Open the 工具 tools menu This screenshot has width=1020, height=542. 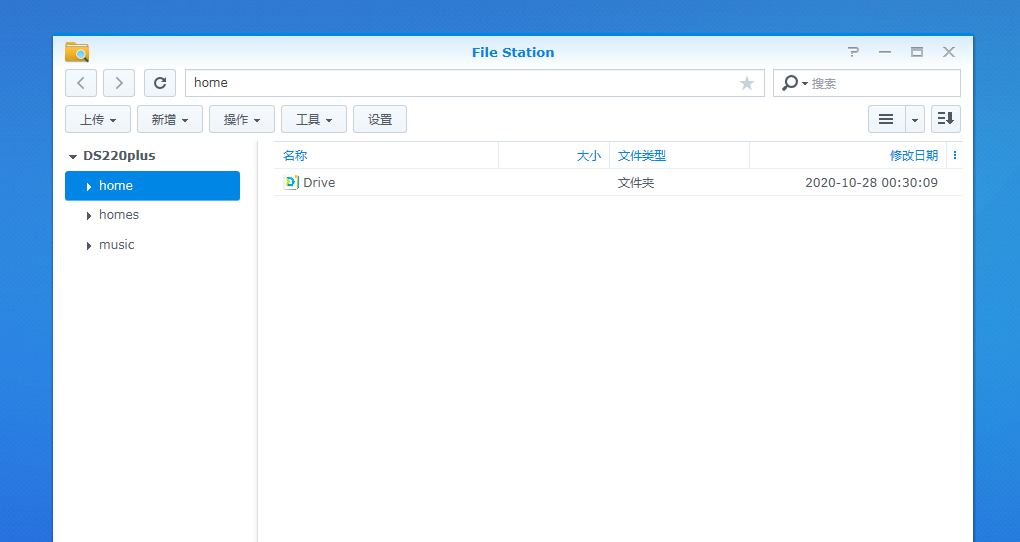point(314,119)
